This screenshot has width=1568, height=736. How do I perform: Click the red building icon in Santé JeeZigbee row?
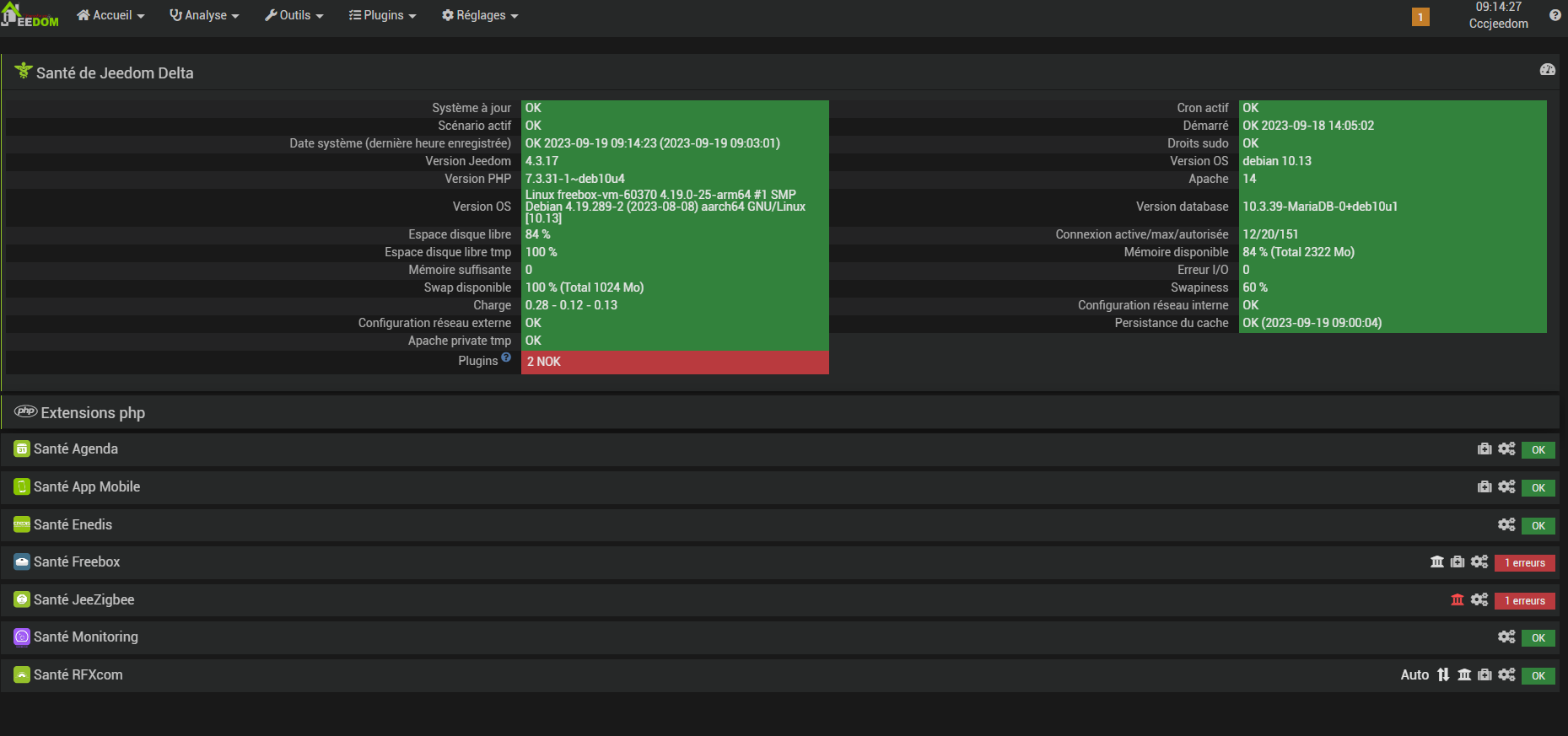click(1458, 600)
